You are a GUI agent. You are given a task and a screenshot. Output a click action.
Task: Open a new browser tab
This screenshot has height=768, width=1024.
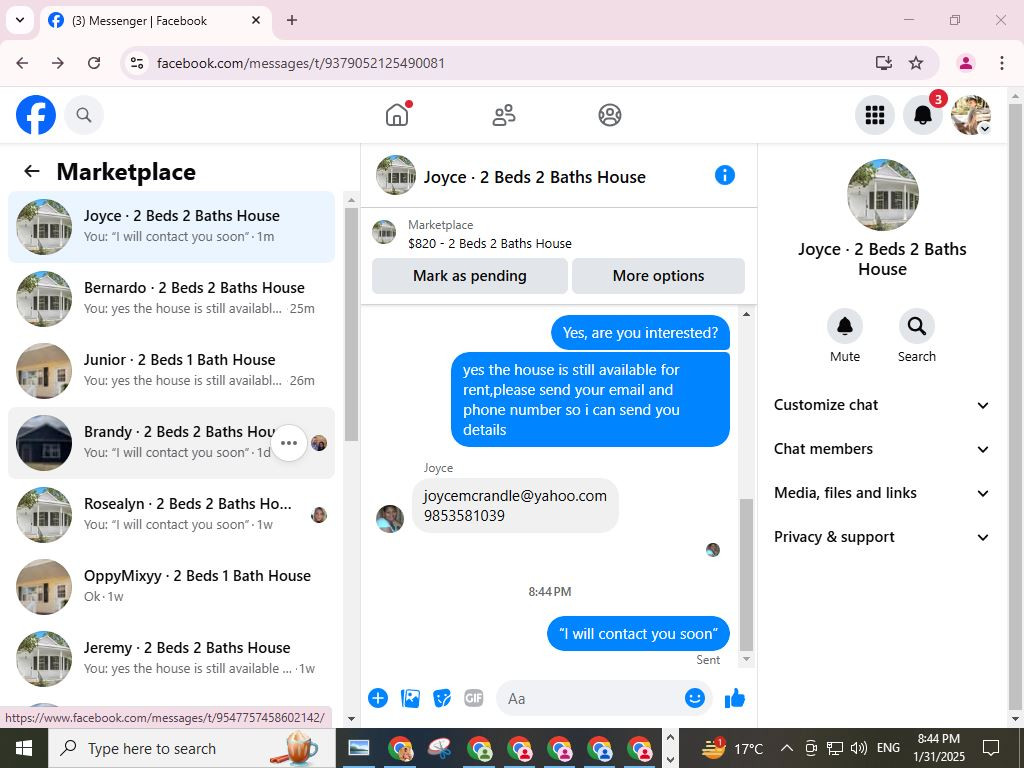point(292,20)
